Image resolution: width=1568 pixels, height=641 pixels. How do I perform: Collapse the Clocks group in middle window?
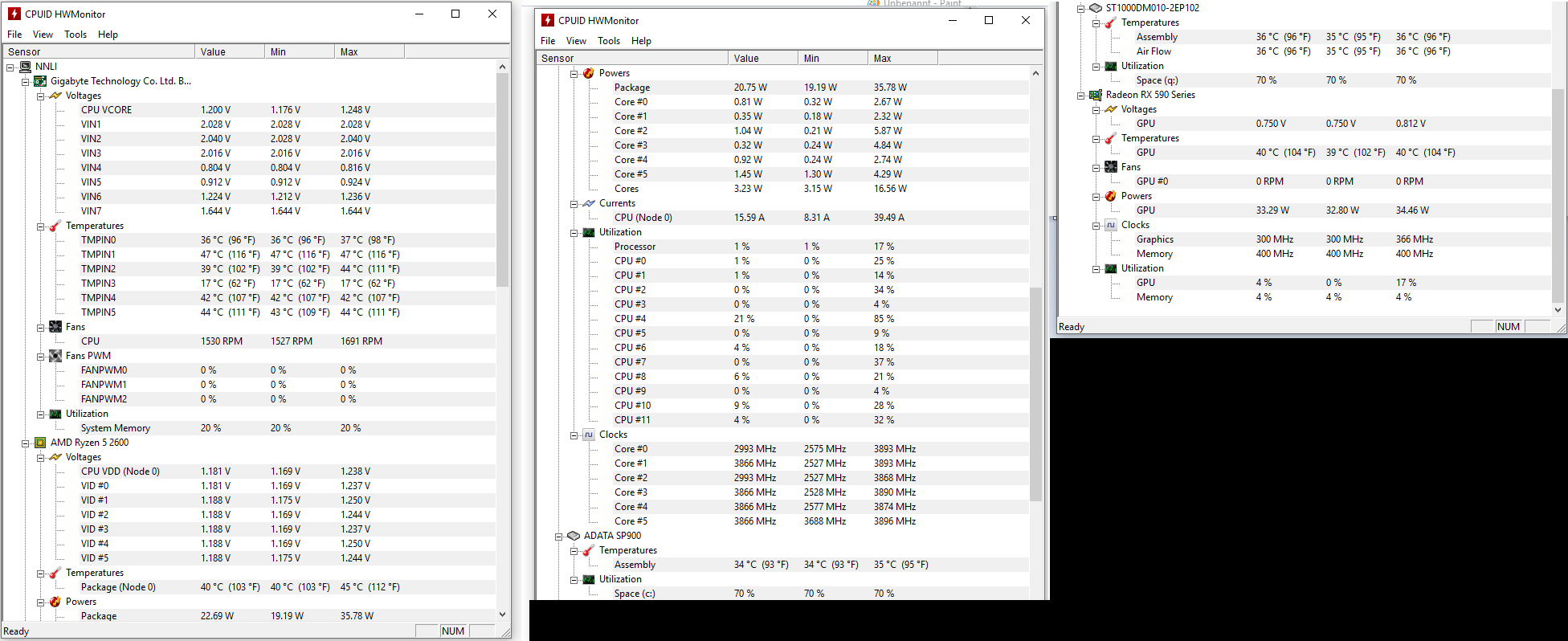point(574,435)
